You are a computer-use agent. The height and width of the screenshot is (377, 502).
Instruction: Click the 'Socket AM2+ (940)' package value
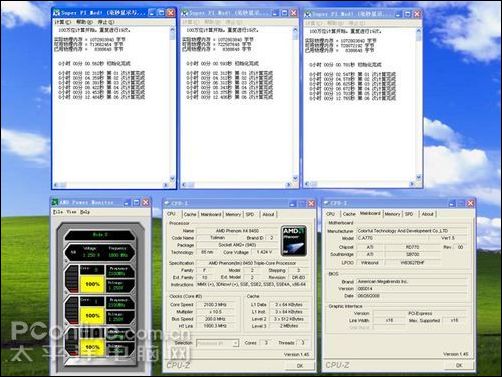237,245
